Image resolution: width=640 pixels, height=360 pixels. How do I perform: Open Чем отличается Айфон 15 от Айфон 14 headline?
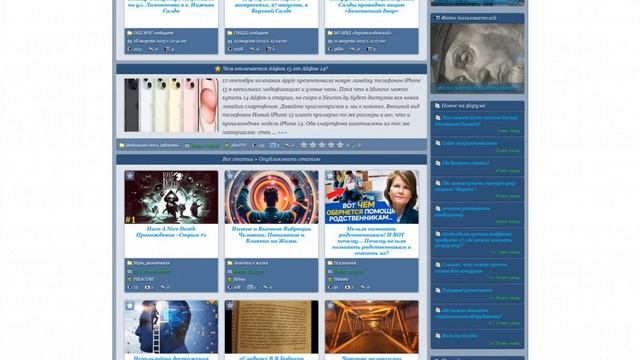click(x=275, y=69)
